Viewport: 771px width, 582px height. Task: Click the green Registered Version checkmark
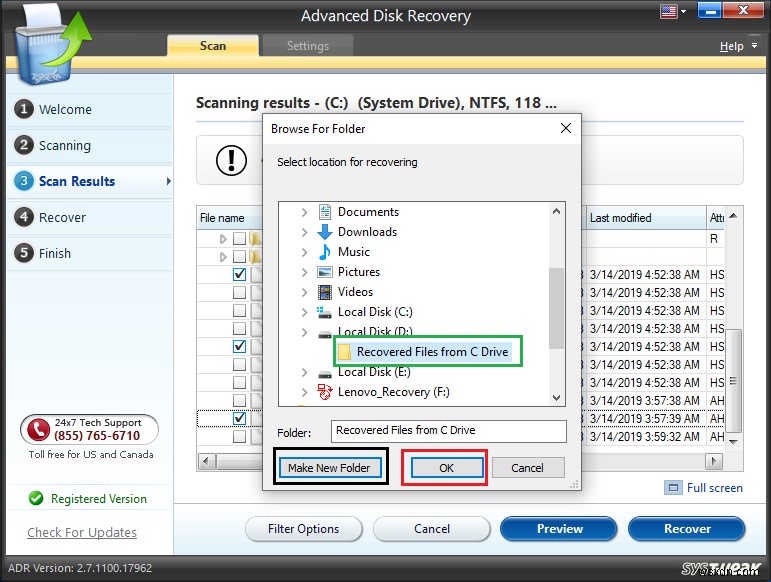point(36,498)
